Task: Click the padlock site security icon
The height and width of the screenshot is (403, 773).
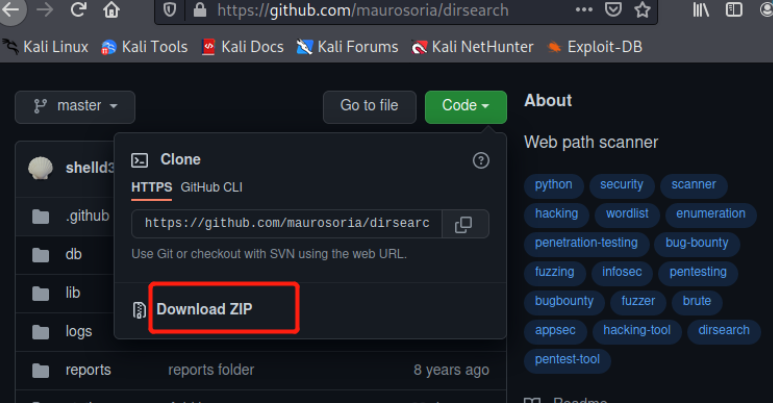Action: click(200, 10)
